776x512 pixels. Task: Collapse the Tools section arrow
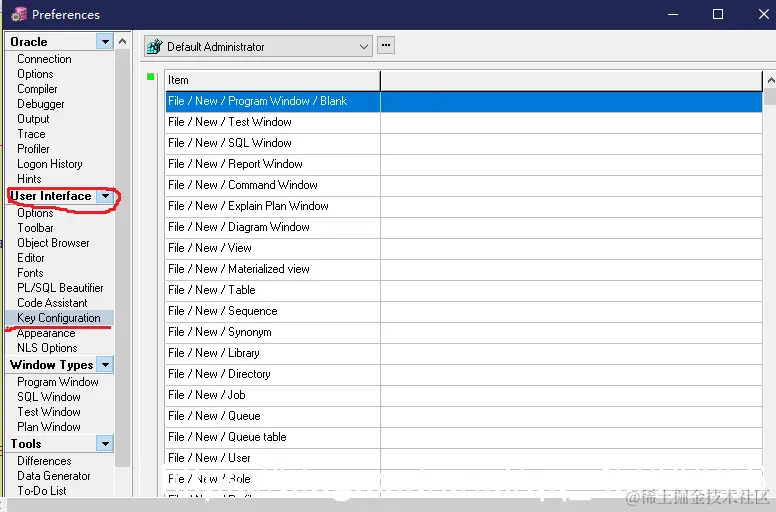[105, 444]
